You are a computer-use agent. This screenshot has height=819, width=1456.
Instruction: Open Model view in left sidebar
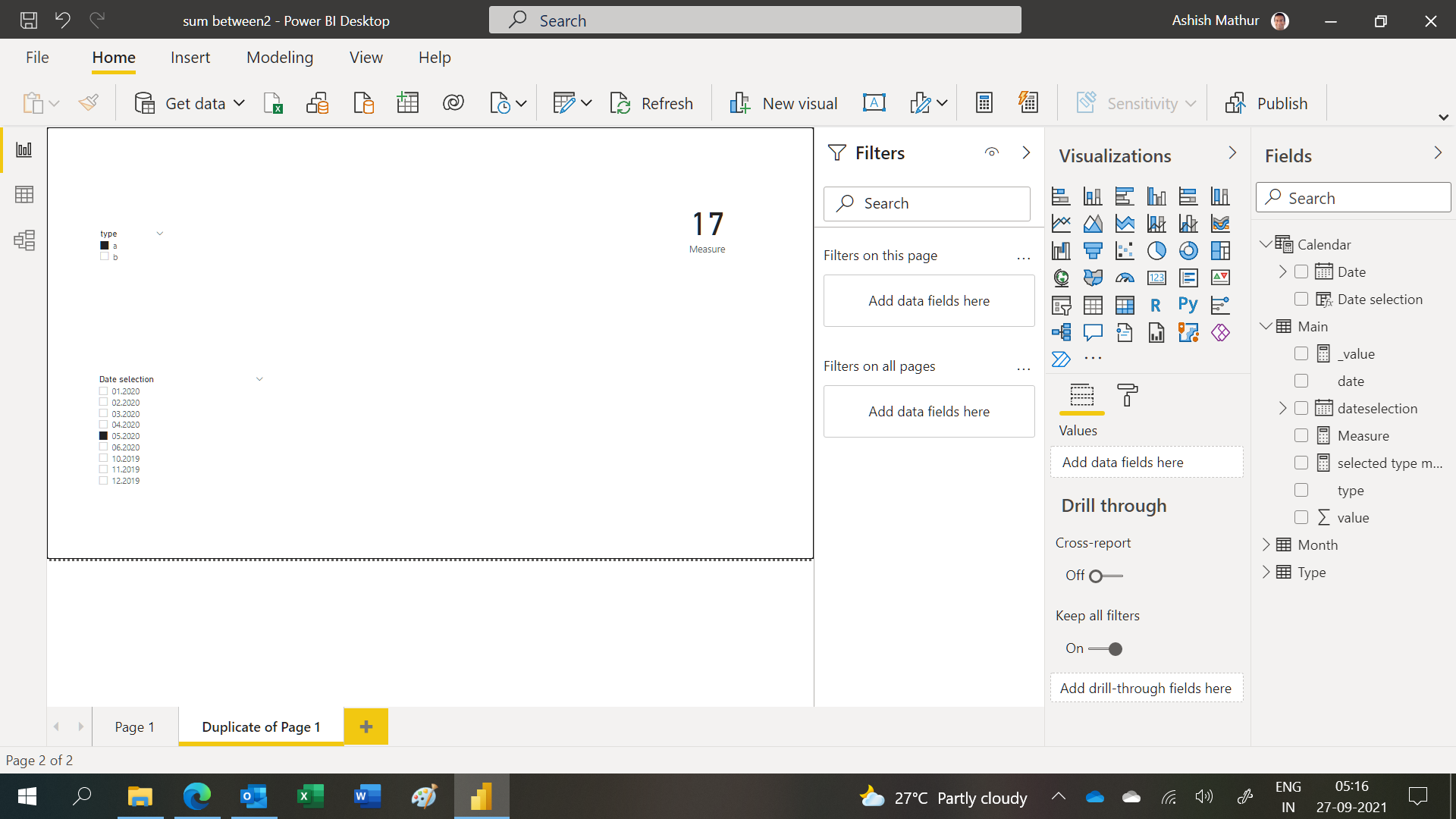pyautogui.click(x=24, y=240)
